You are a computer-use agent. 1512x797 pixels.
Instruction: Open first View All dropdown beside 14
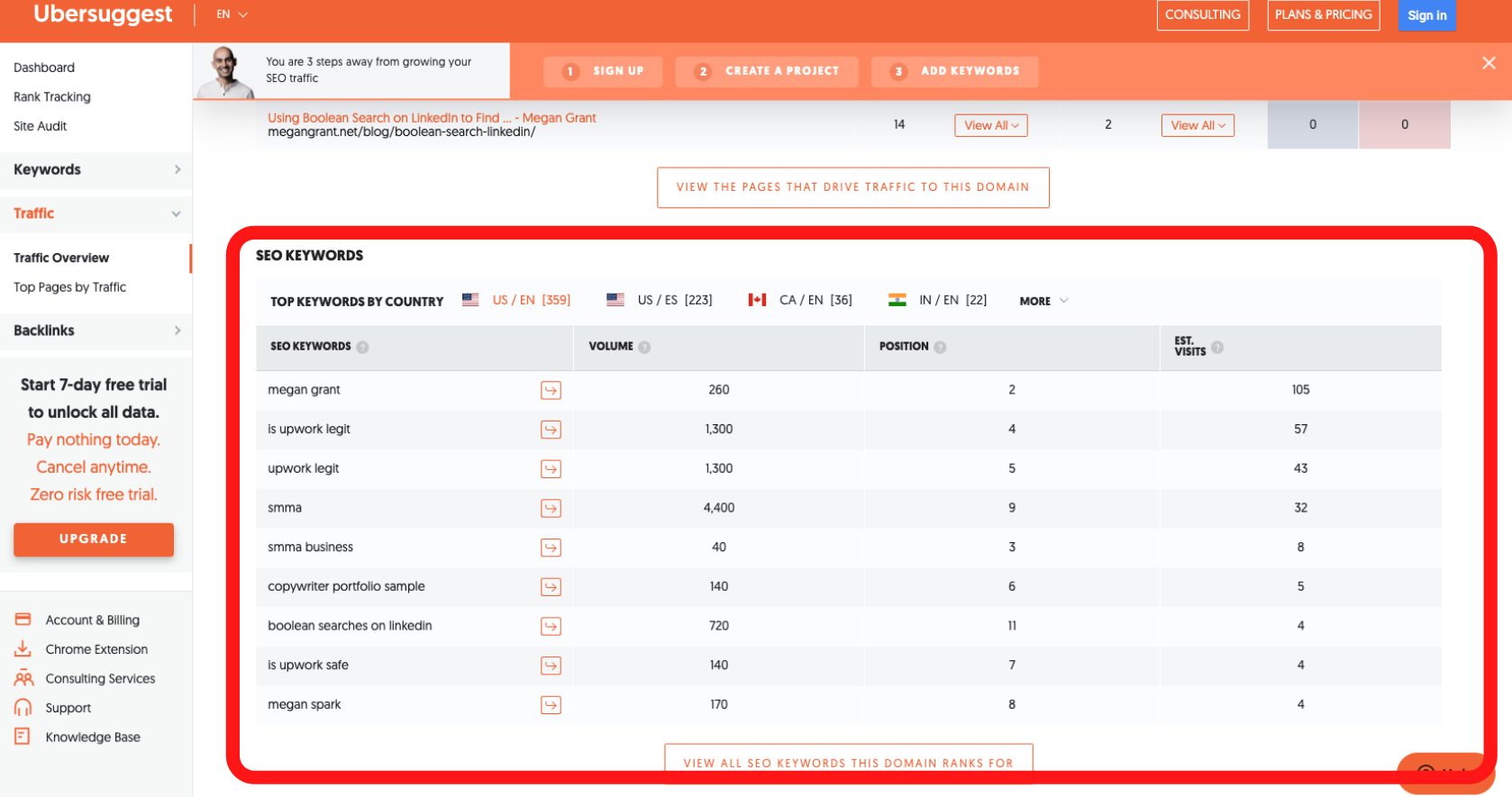(991, 125)
